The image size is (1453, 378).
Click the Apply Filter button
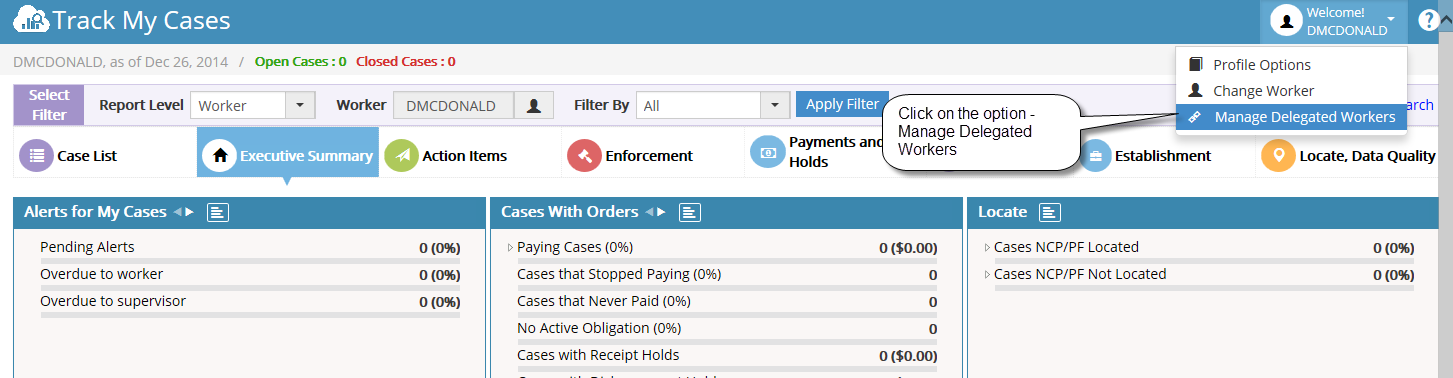pos(842,104)
